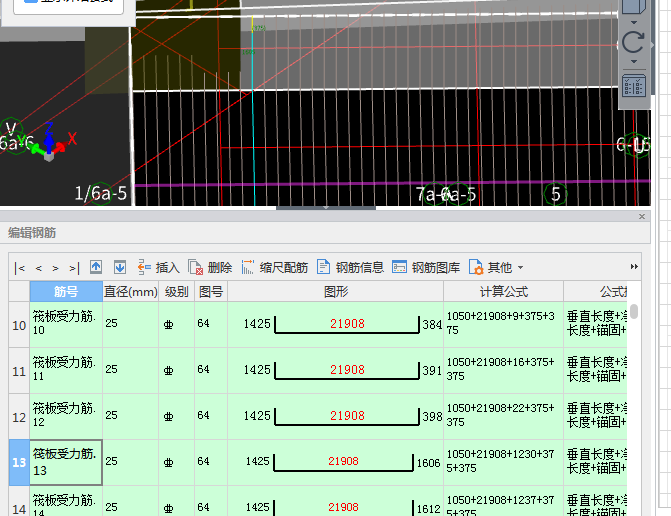
Task: Click formula 1050+21908+1230+375+375
Action: coord(500,461)
